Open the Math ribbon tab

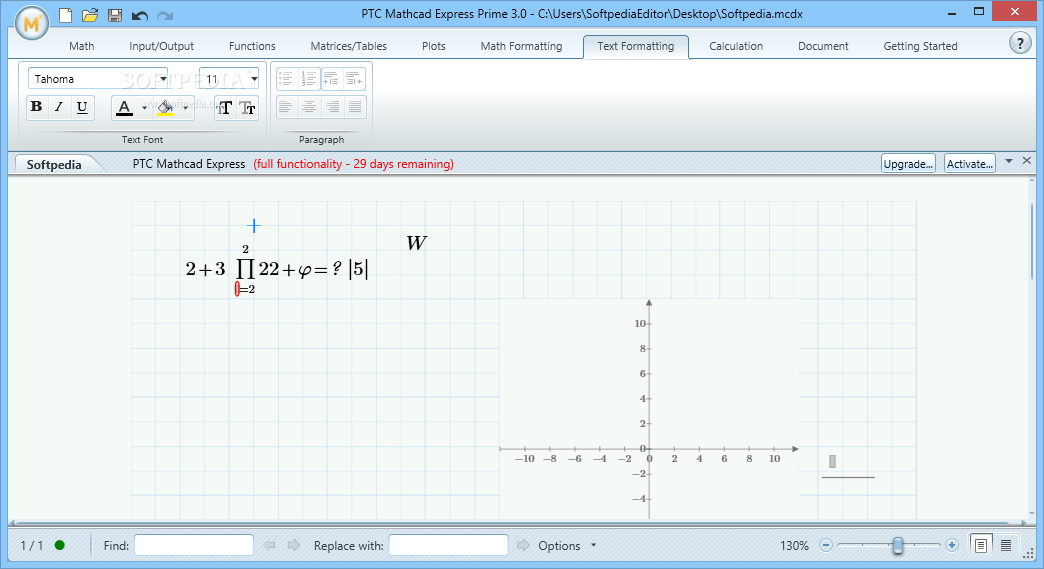click(x=82, y=46)
